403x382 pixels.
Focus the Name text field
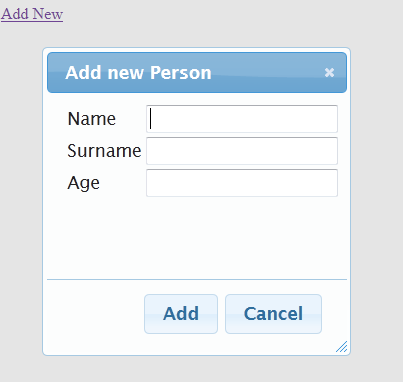[242, 119]
